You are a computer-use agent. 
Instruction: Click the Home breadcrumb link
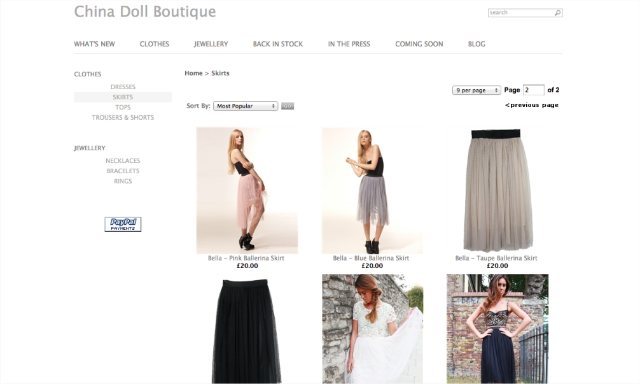[x=193, y=73]
